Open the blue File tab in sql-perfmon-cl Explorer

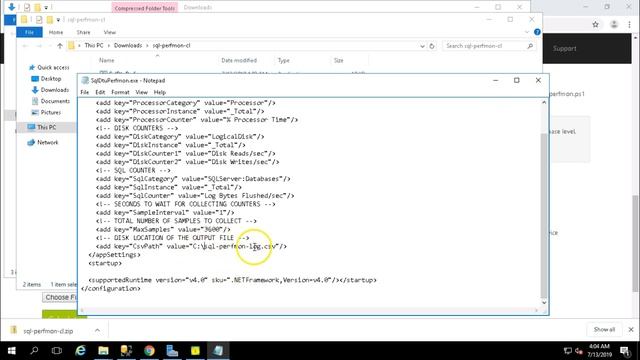click(29, 32)
